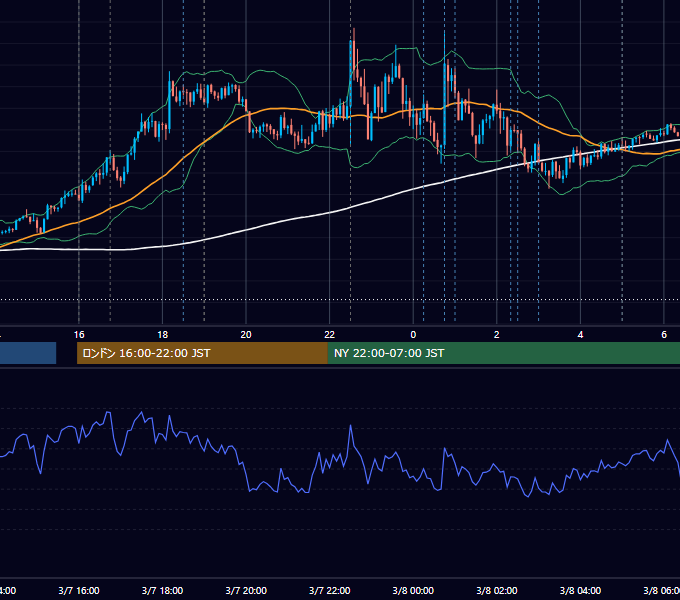Click the hour label '16' on price chart axis
The image size is (680, 600).
(79, 335)
